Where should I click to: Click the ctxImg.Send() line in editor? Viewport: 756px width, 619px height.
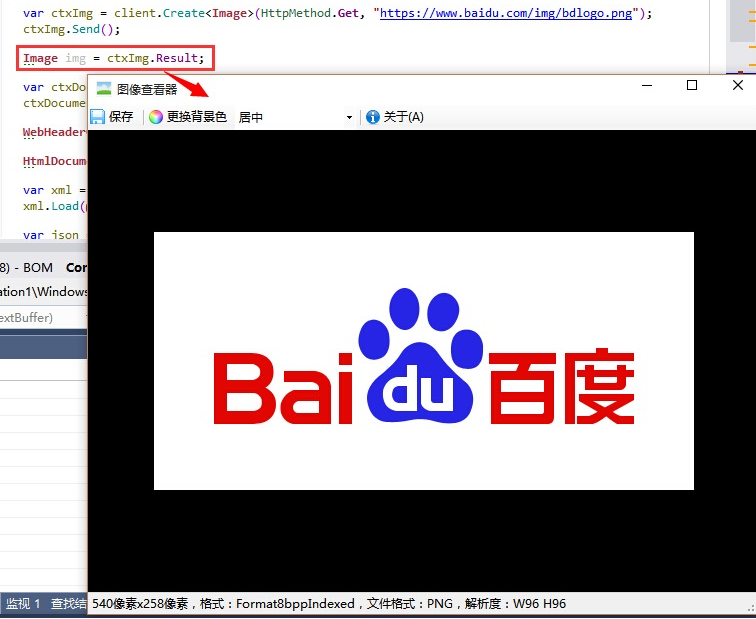(x=71, y=29)
